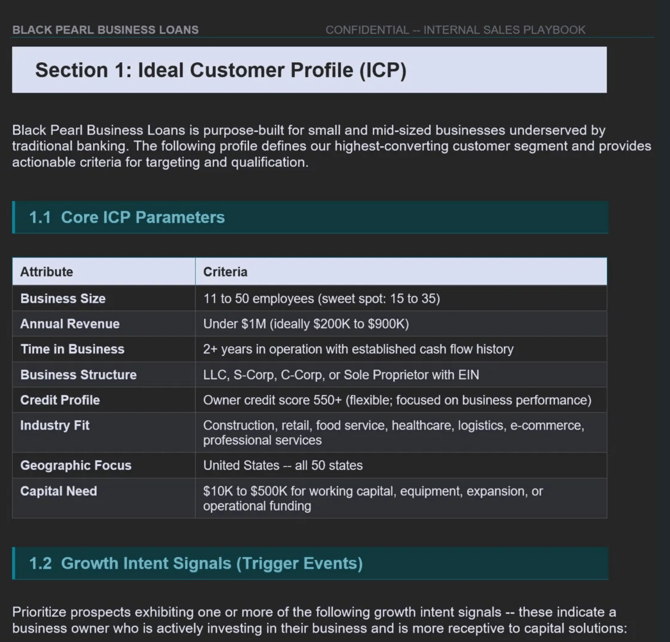Click the Owner credit score 550+ cell

(x=401, y=400)
